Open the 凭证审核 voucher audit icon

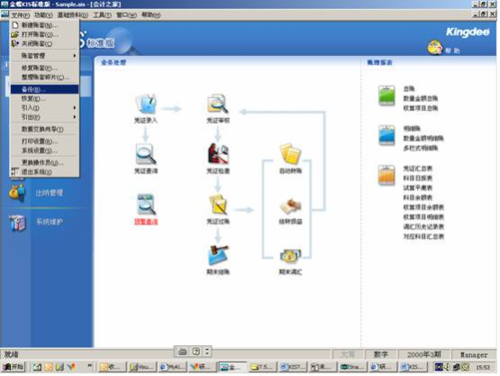(218, 103)
